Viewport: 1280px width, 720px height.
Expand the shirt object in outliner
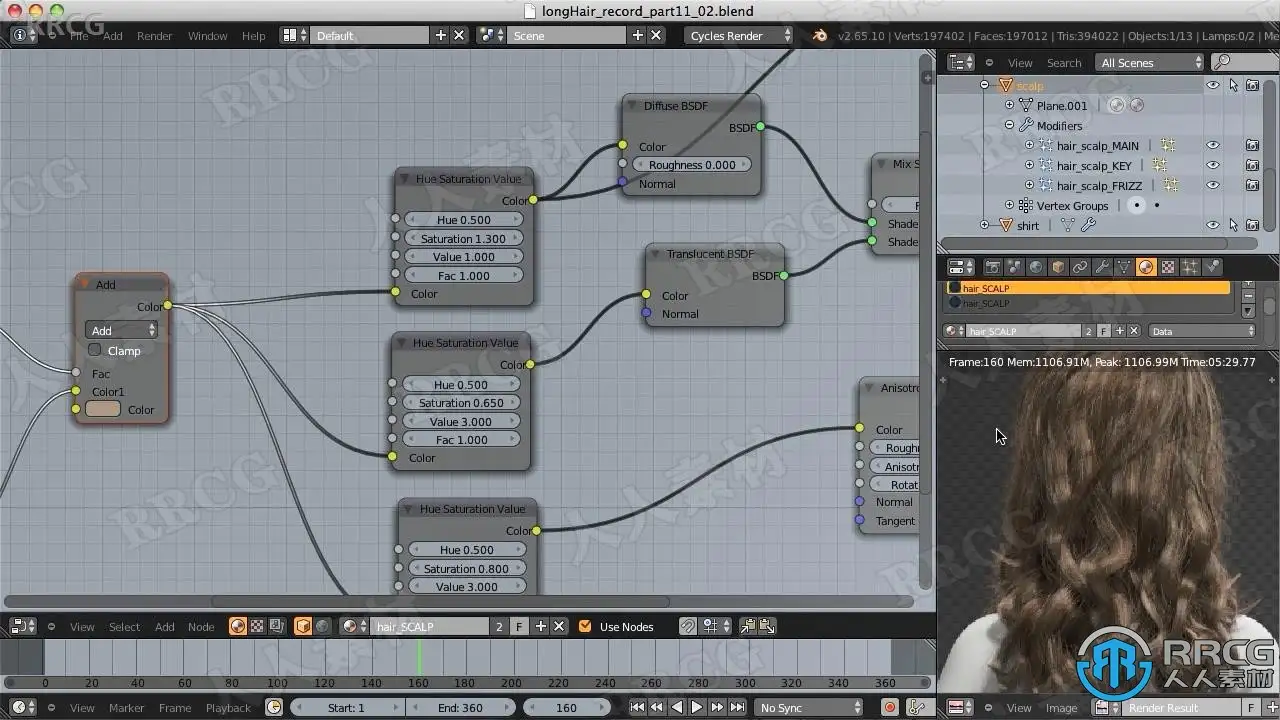tap(985, 225)
